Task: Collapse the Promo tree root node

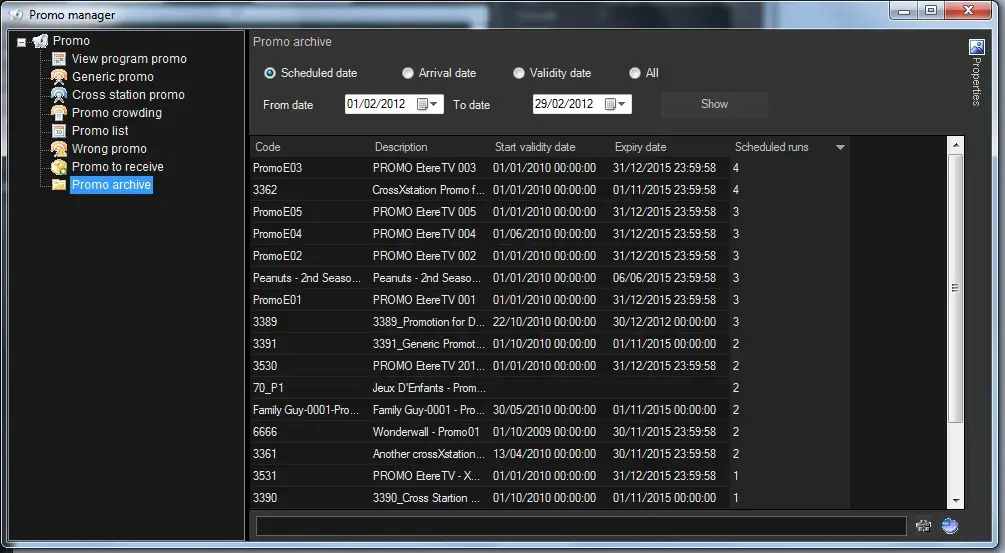Action: pyautogui.click(x=22, y=42)
